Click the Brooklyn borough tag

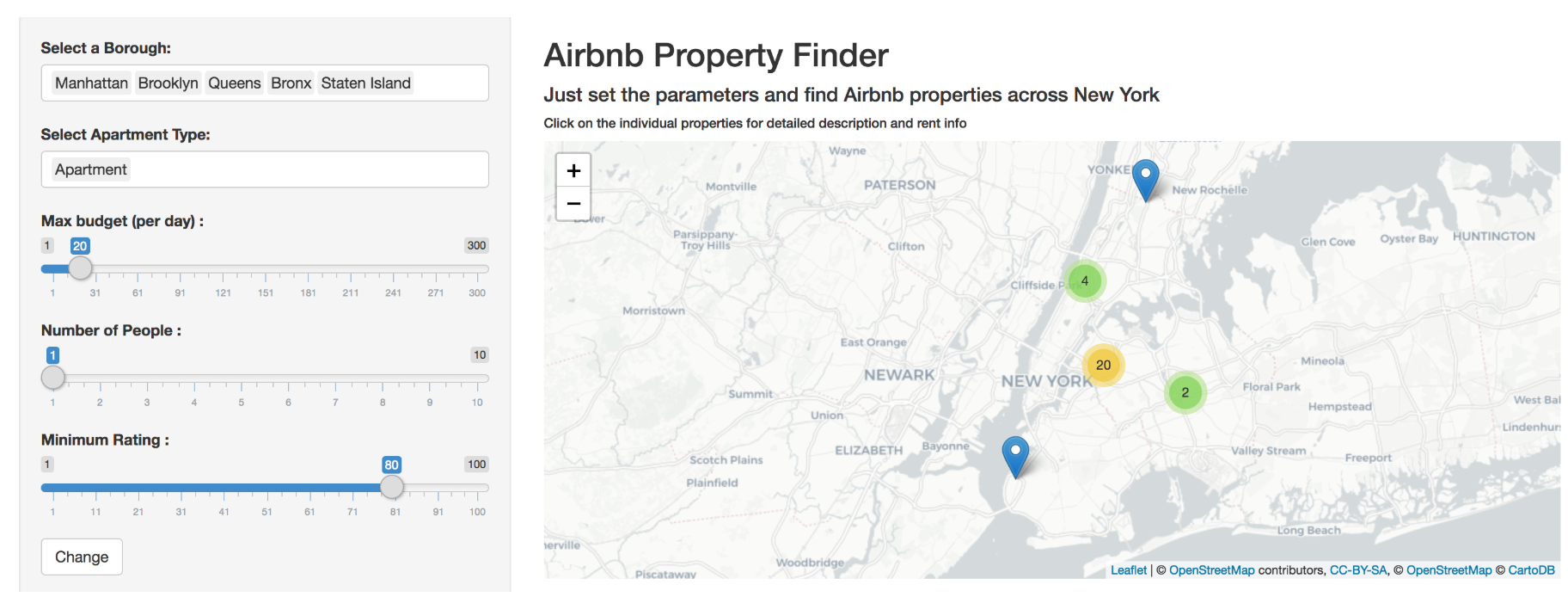coord(168,83)
